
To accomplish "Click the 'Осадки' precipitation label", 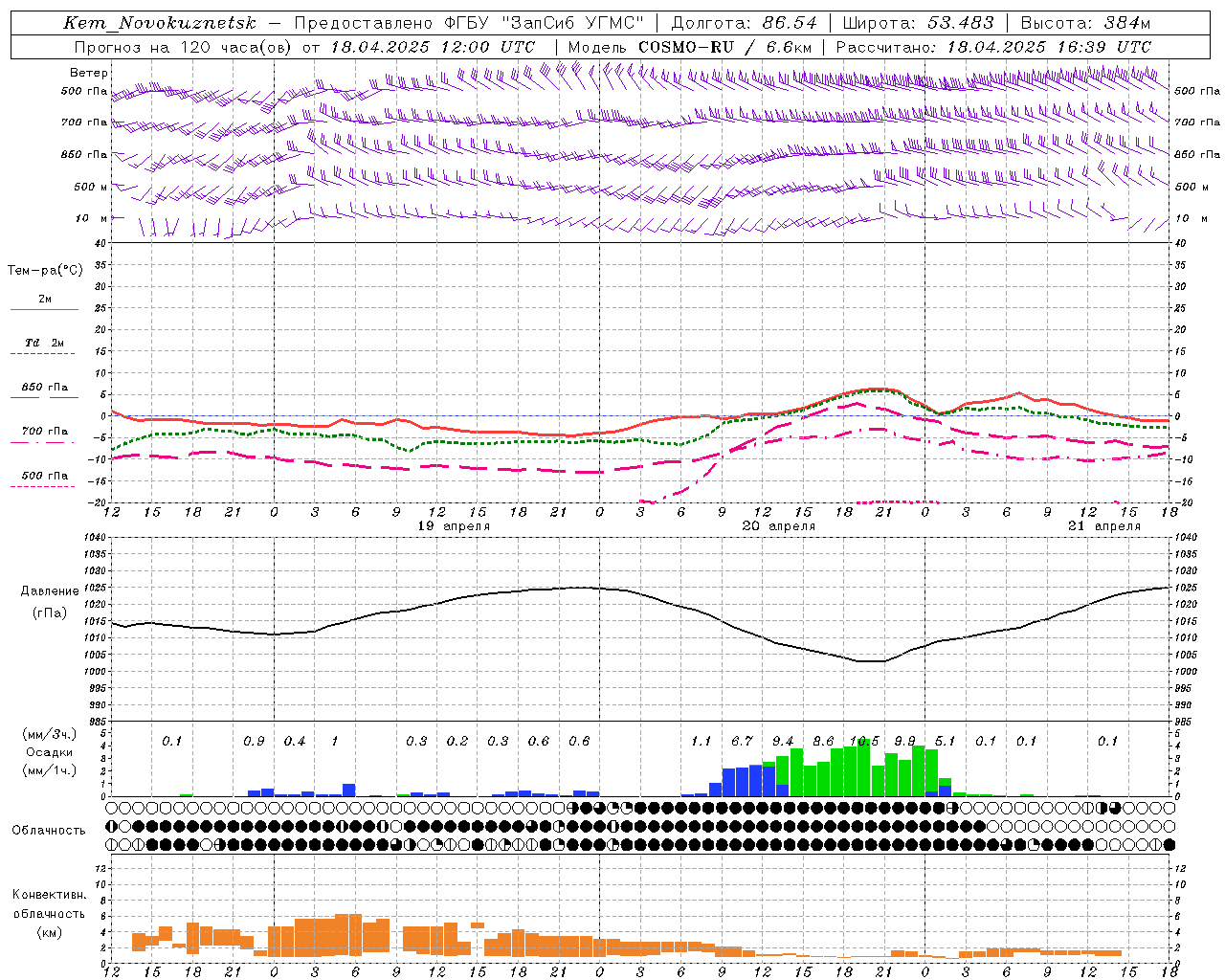I will [49, 752].
